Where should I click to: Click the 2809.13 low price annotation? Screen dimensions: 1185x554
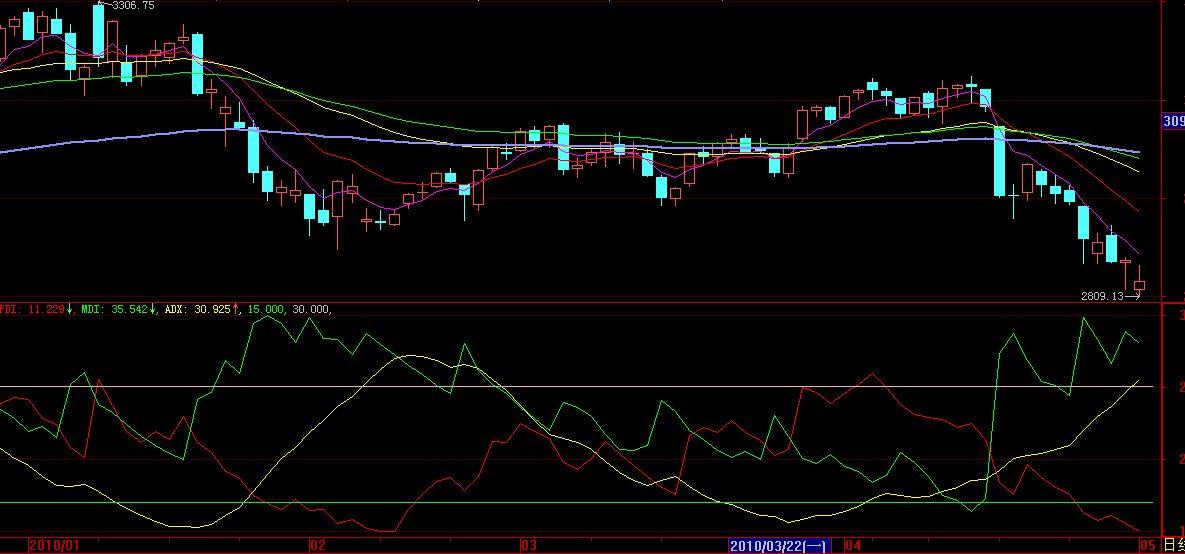pos(1103,296)
